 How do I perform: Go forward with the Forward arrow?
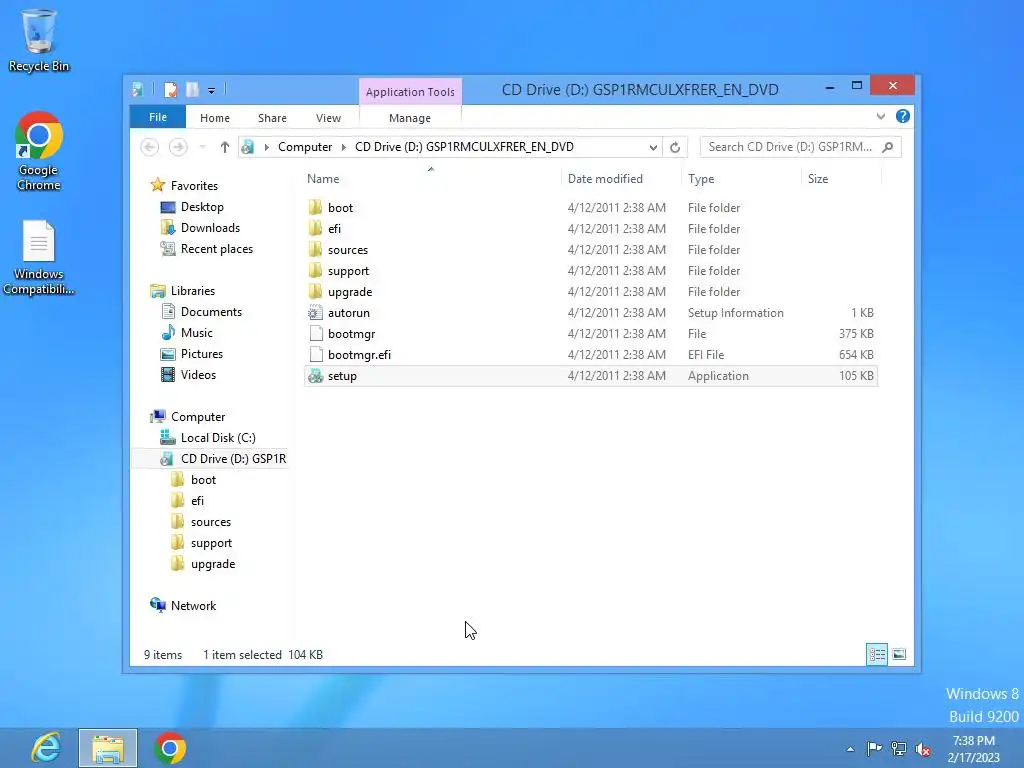tap(178, 147)
